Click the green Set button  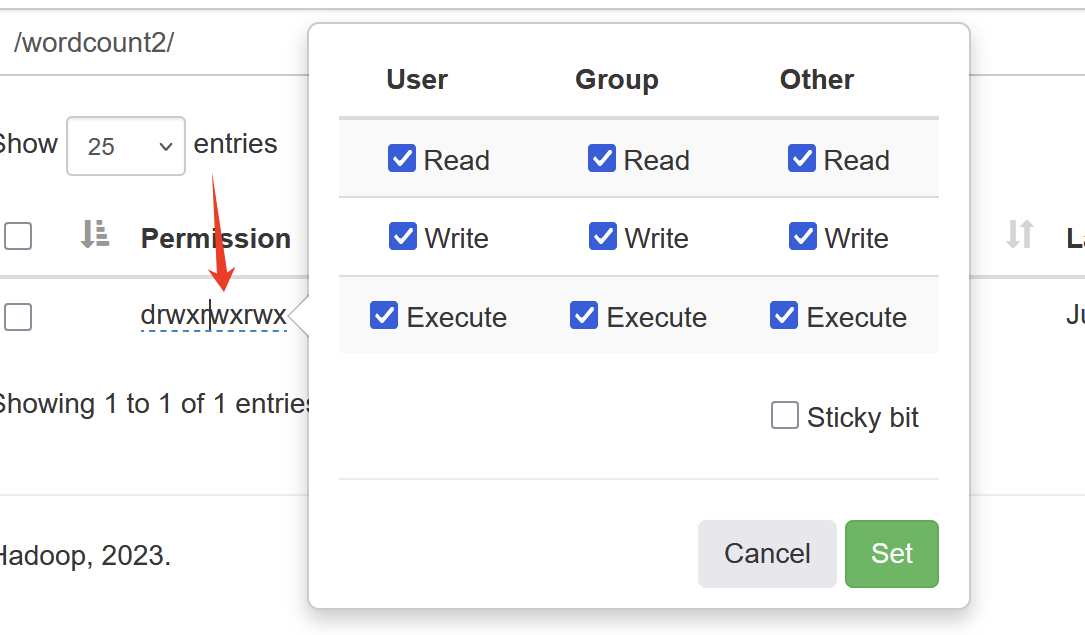pos(891,553)
